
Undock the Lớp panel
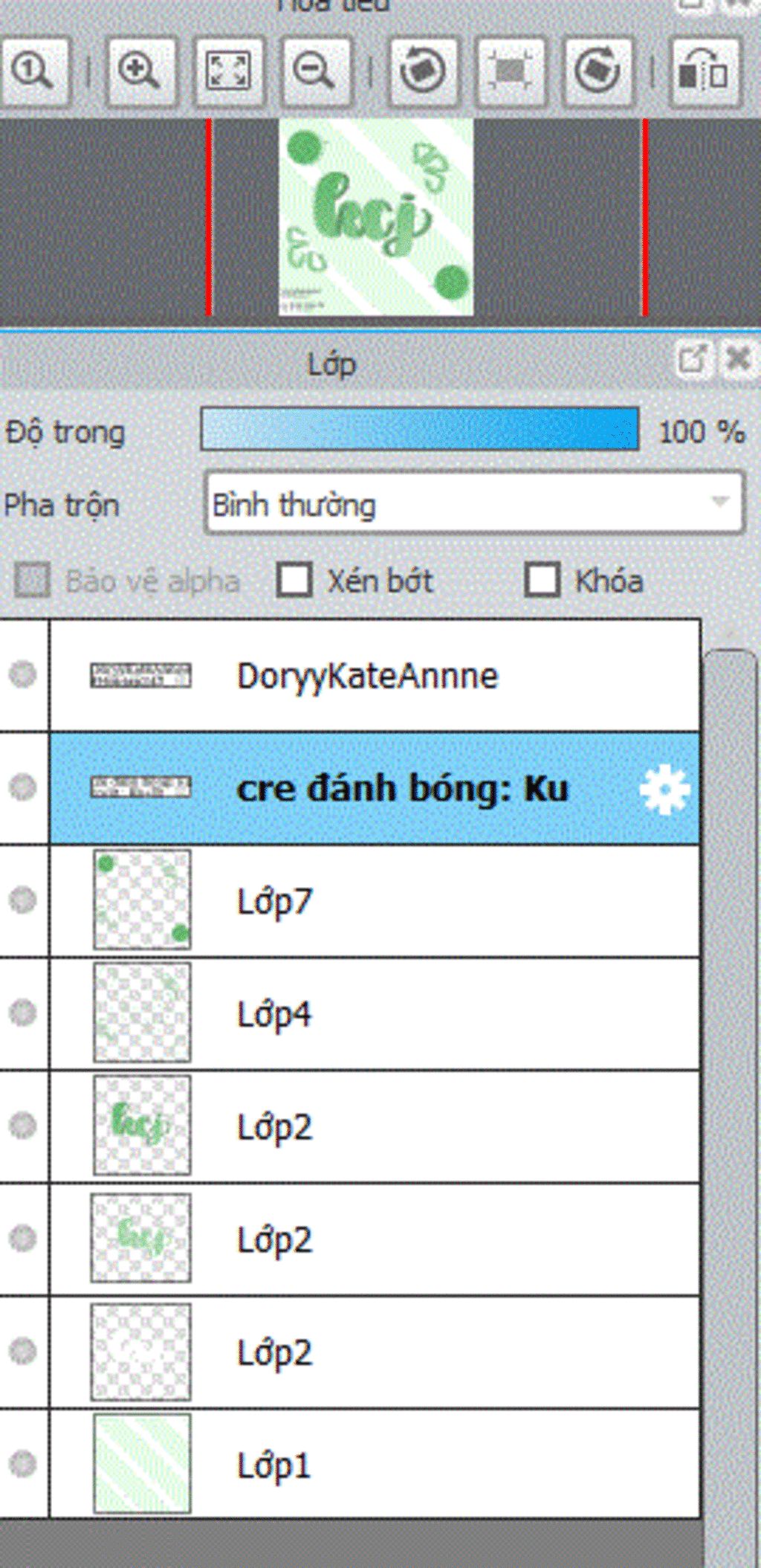tap(693, 361)
